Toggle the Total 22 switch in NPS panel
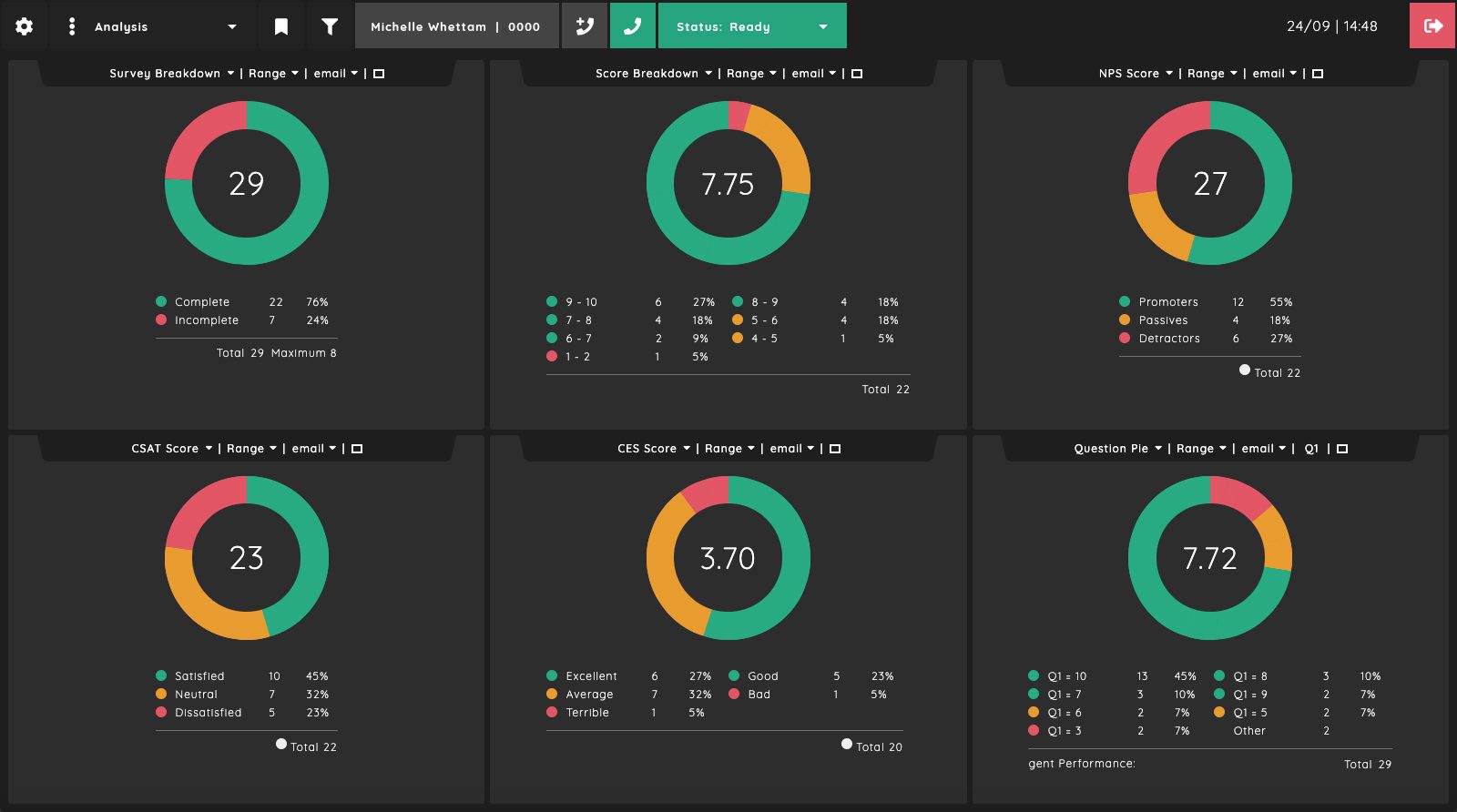Viewport: 1457px width, 812px height. 1245,370
